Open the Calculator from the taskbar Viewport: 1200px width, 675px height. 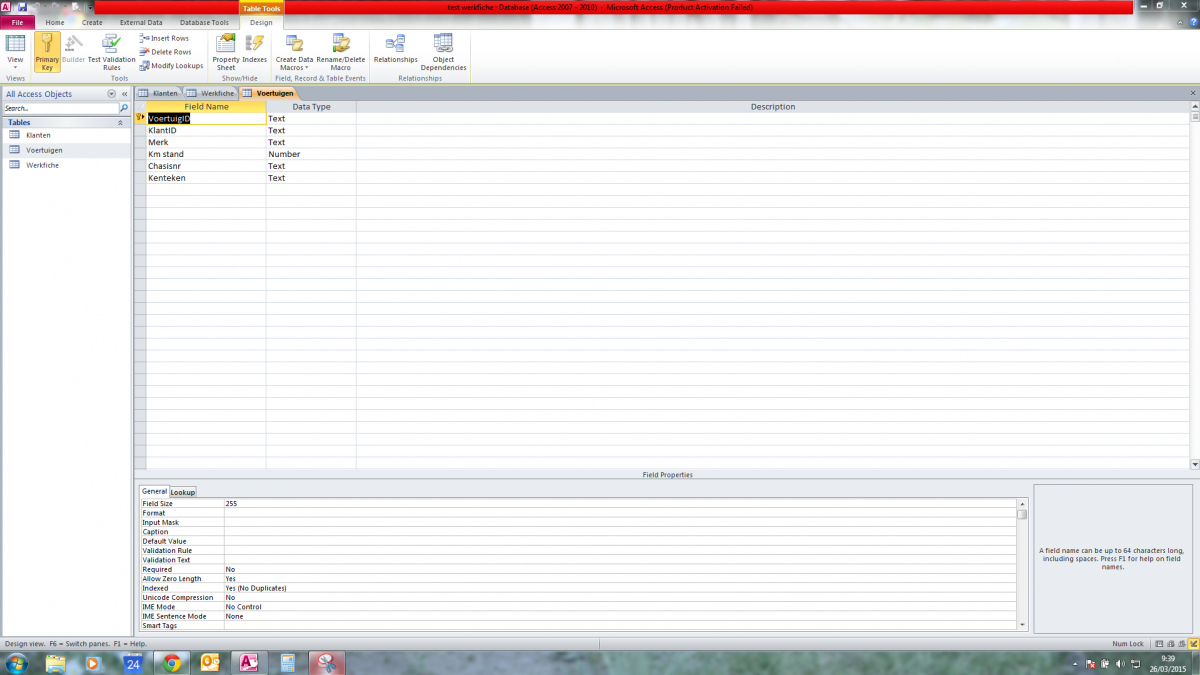coord(287,662)
